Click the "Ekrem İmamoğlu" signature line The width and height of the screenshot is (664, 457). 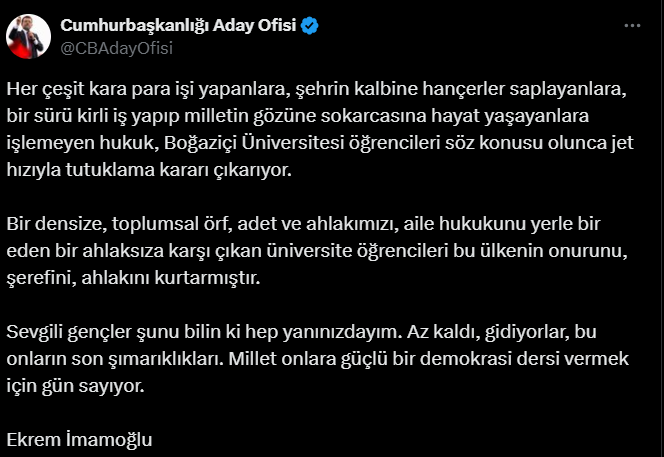pos(79,440)
